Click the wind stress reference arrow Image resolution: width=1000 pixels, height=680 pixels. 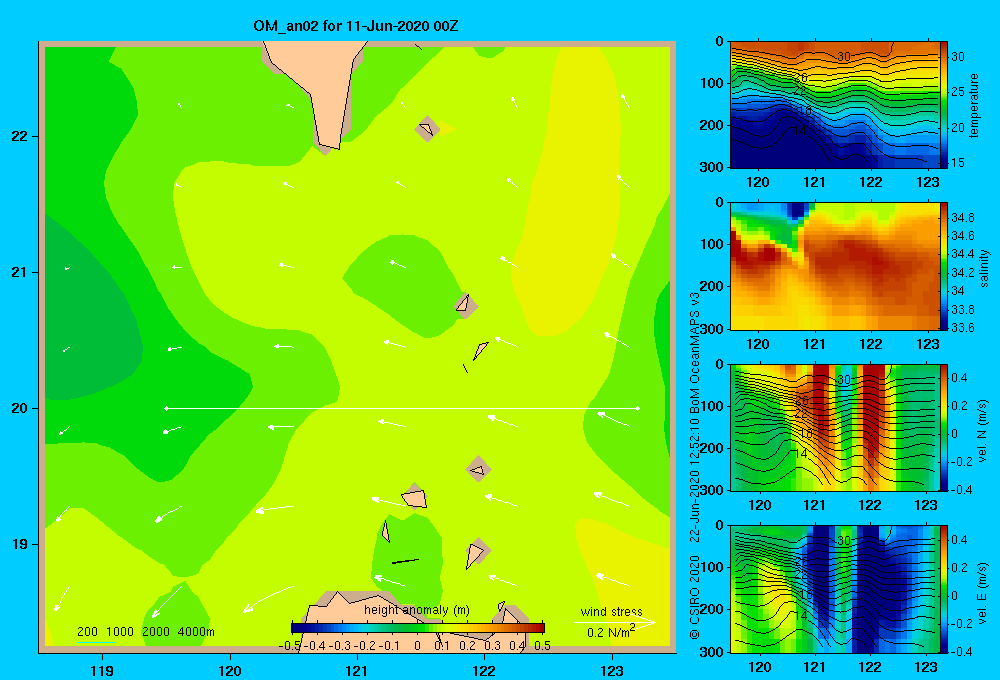click(x=614, y=622)
